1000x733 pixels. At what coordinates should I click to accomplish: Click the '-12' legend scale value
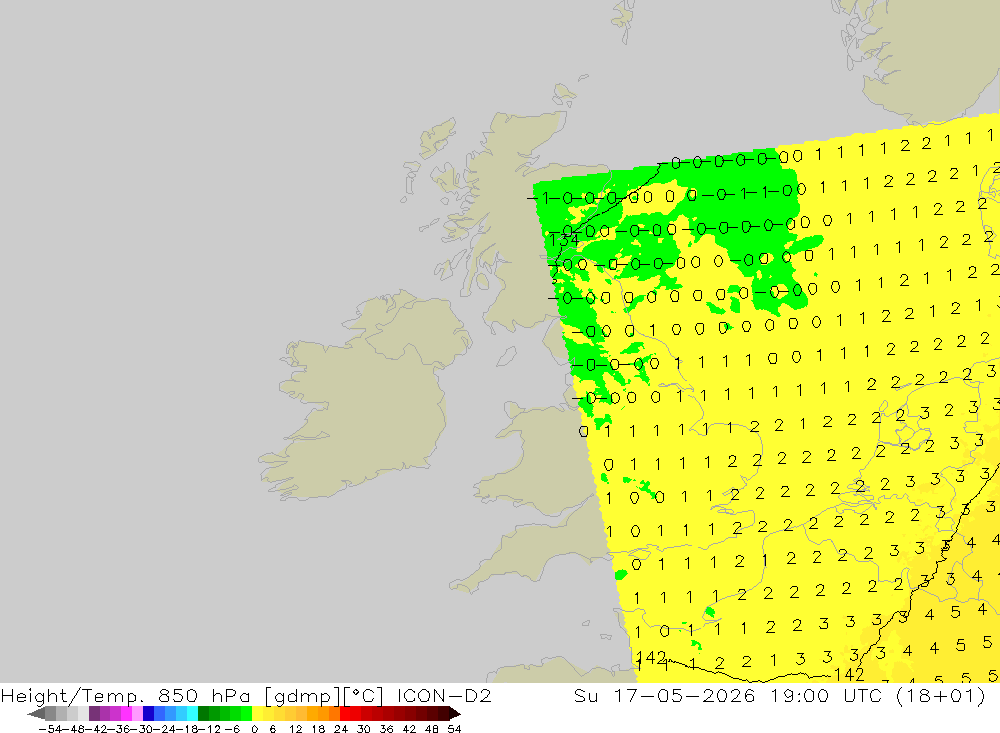(210, 729)
